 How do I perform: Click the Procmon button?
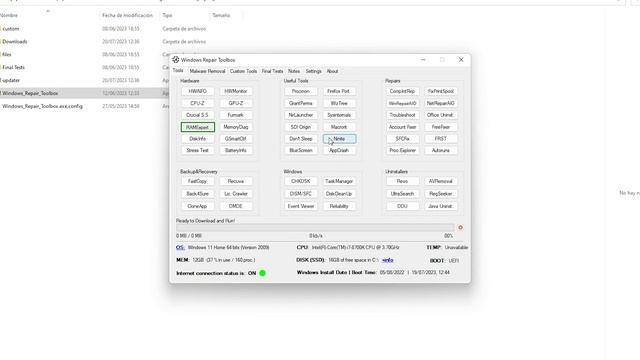(301, 91)
